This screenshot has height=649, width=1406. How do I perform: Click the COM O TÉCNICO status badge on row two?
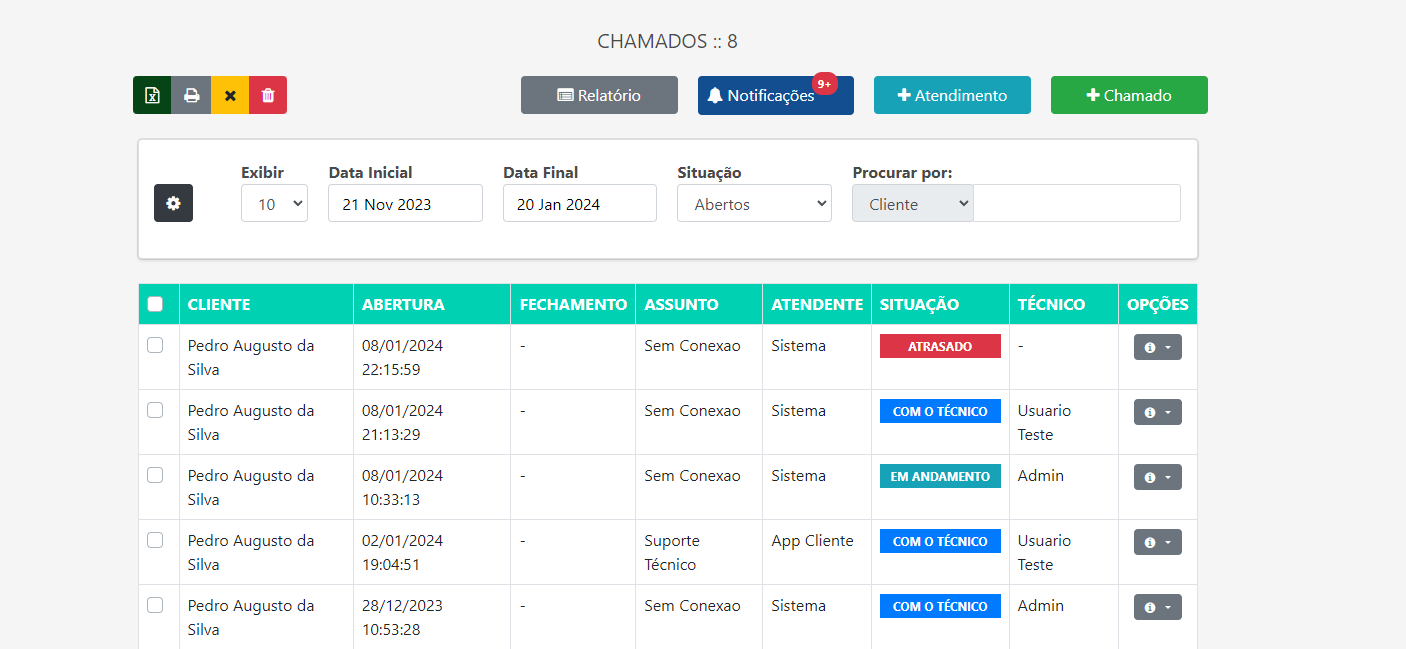(x=940, y=410)
